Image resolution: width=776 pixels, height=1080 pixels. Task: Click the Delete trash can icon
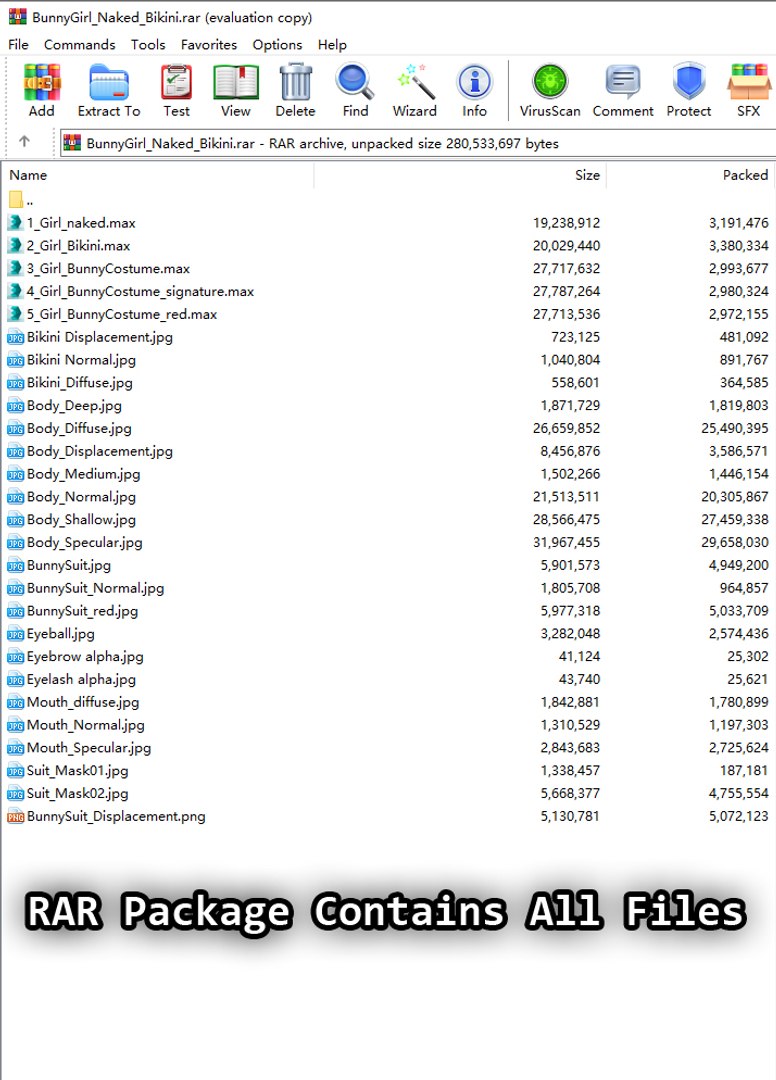(295, 83)
